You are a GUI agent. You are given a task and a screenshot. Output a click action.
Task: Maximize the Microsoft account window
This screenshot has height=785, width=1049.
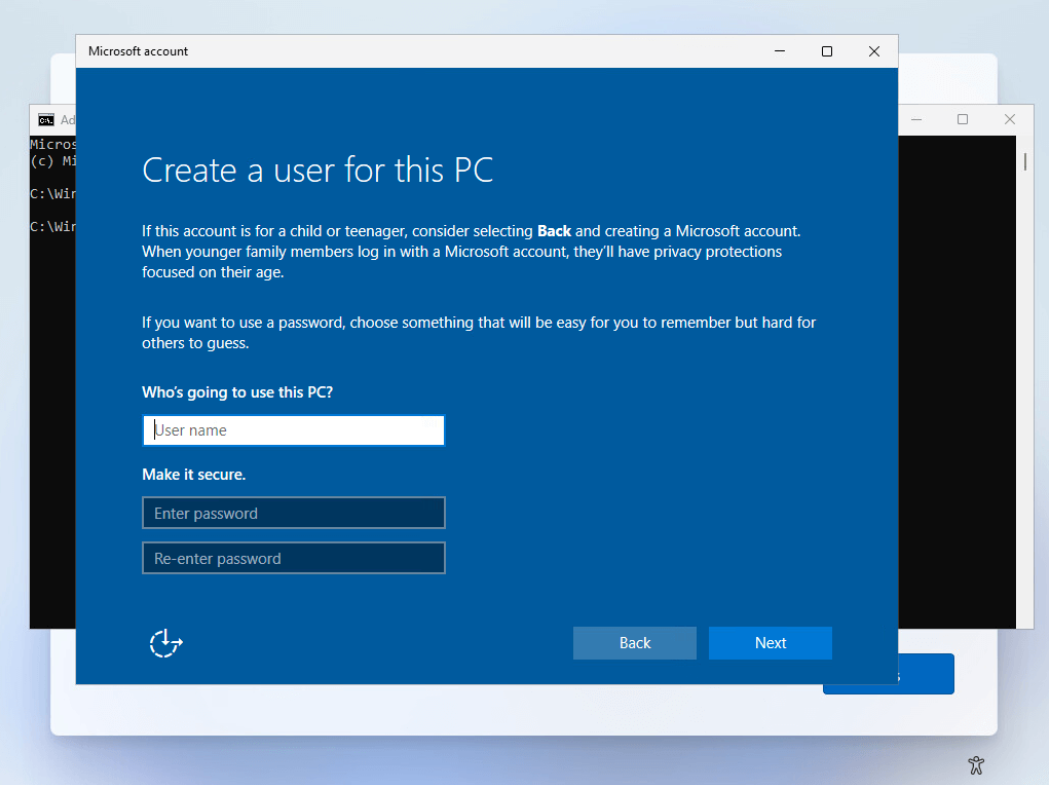tap(827, 52)
